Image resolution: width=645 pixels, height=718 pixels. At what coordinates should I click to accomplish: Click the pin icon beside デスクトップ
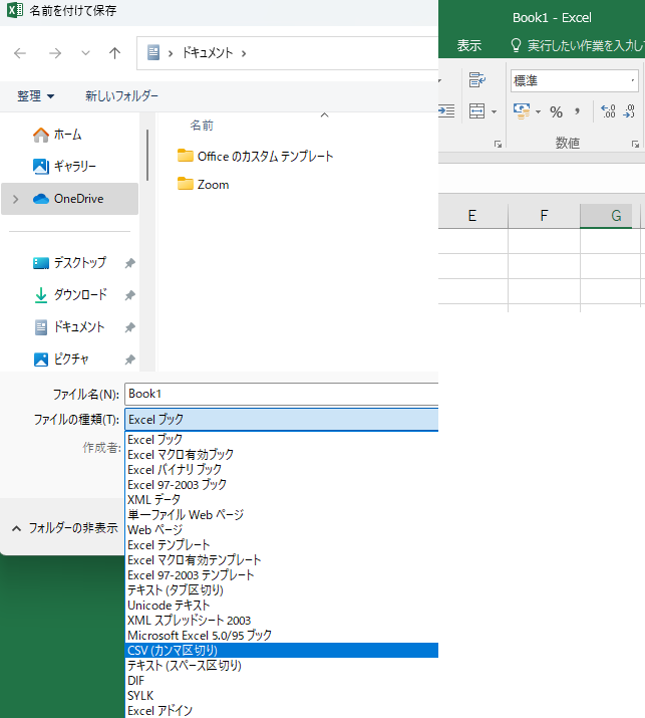[130, 263]
